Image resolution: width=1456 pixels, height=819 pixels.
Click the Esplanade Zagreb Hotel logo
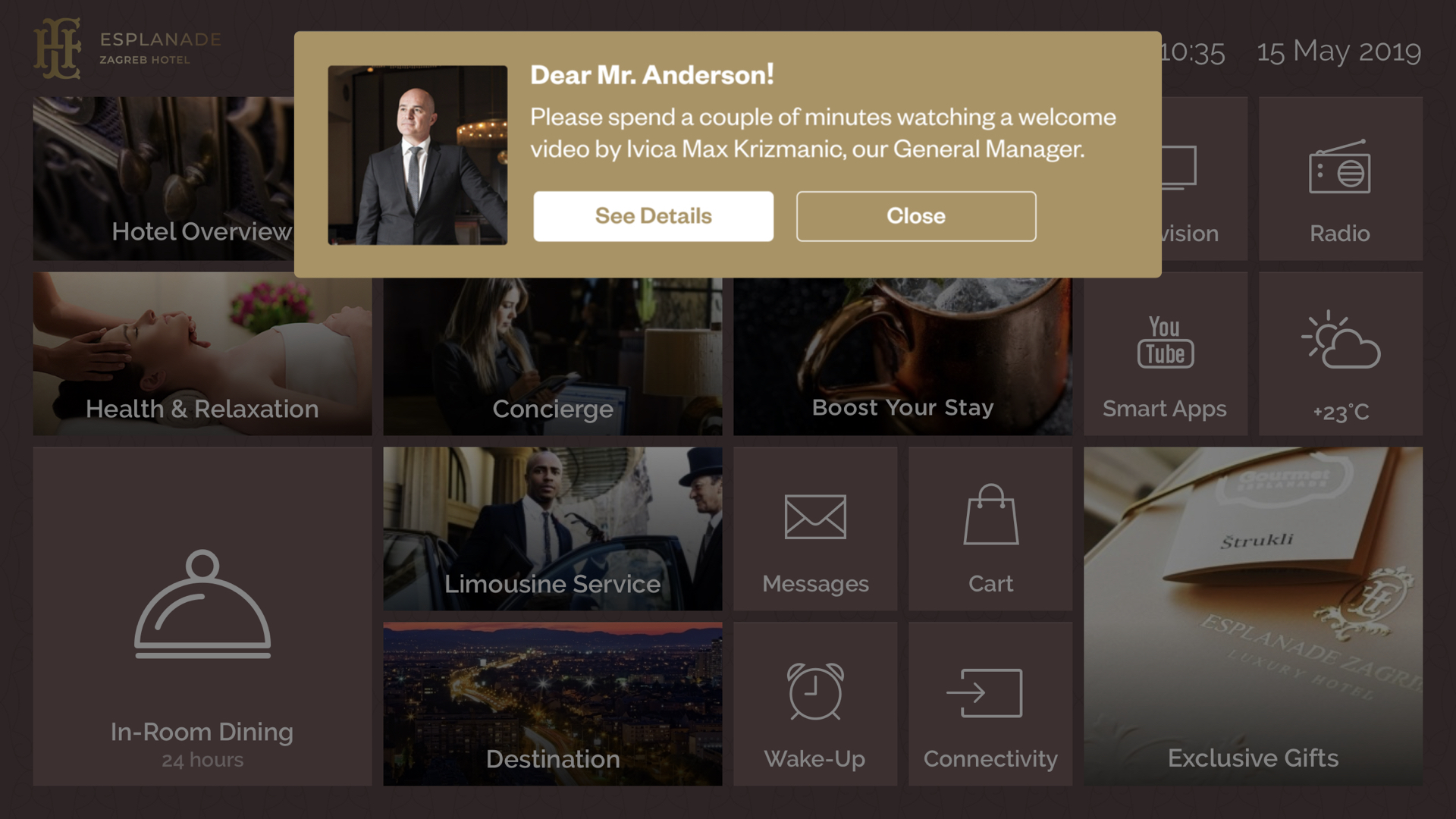(127, 49)
